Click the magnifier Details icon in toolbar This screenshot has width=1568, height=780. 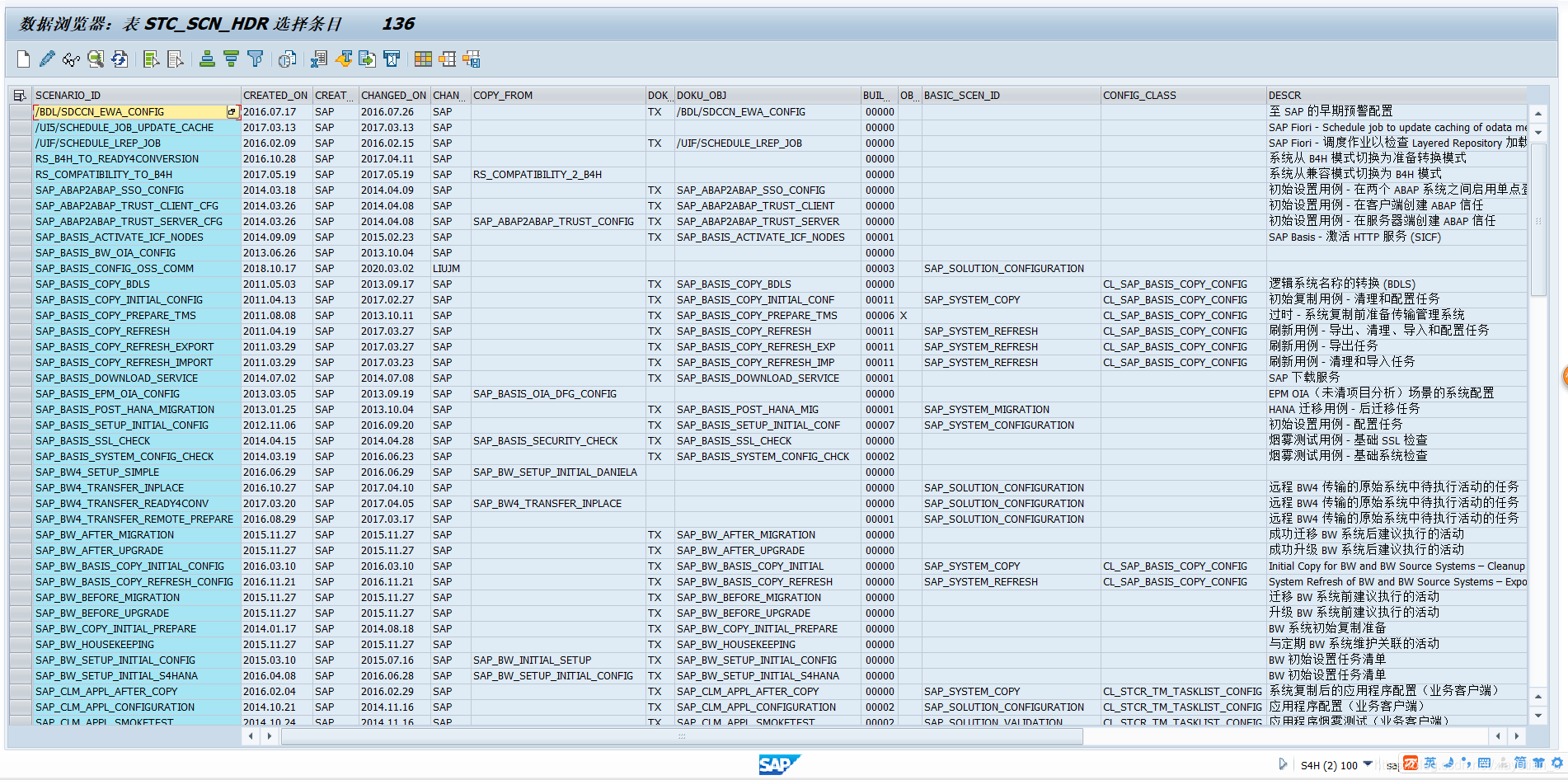[96, 59]
